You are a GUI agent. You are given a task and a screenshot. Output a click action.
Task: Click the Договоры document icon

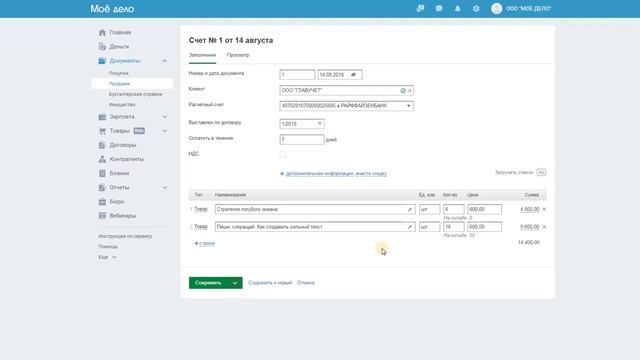[x=102, y=145]
